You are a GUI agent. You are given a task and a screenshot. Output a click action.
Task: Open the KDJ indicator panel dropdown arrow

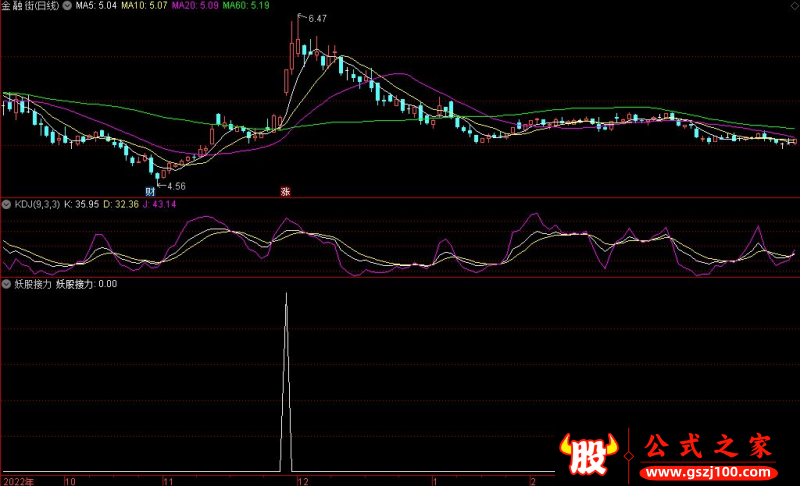pos(7,204)
